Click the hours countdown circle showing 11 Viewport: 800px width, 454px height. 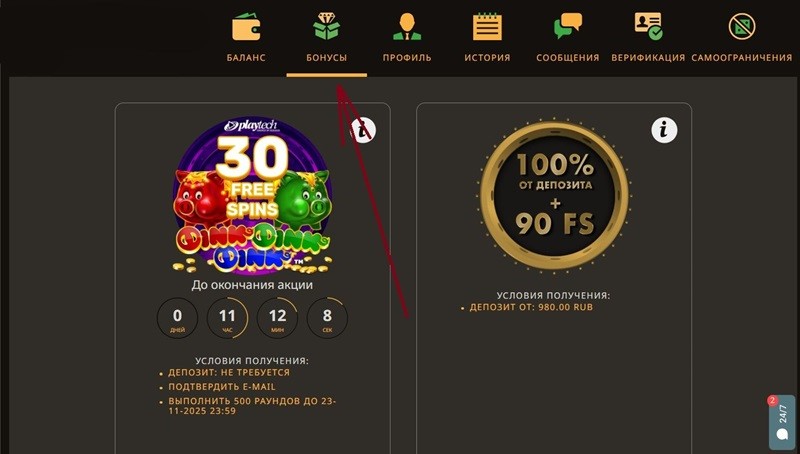[228, 318]
